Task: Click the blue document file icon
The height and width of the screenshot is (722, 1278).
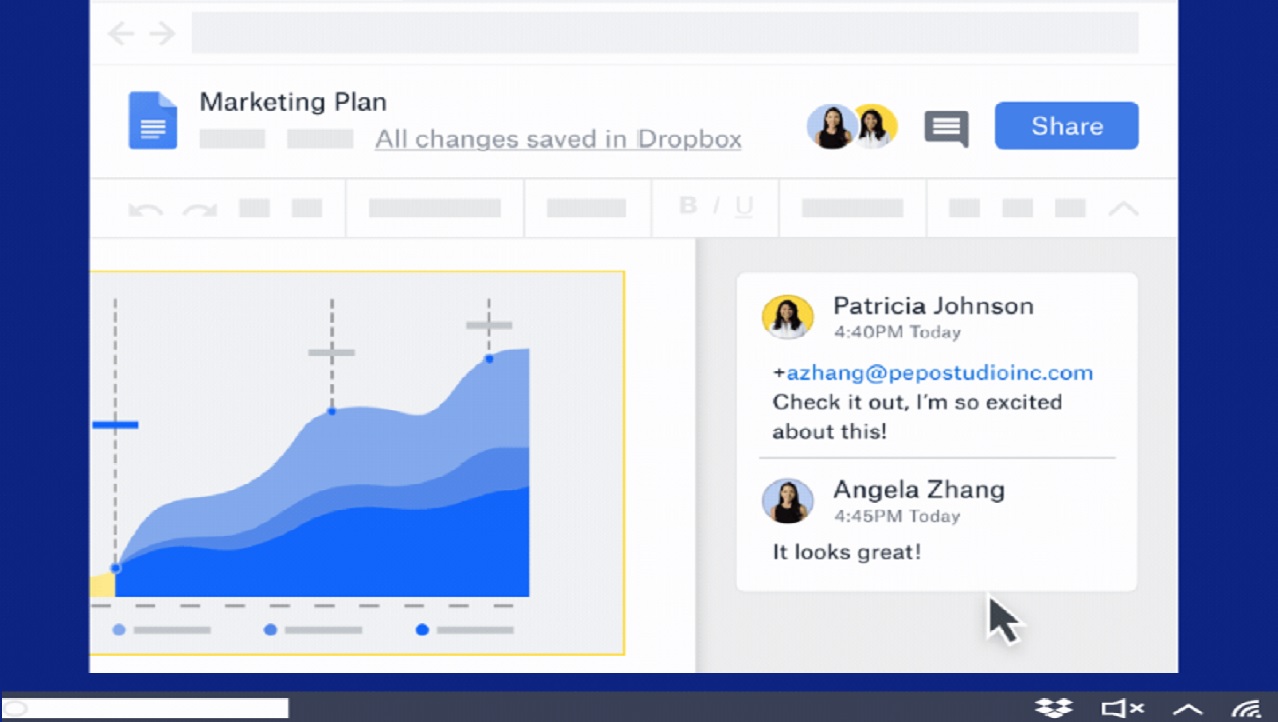Action: coord(153,121)
